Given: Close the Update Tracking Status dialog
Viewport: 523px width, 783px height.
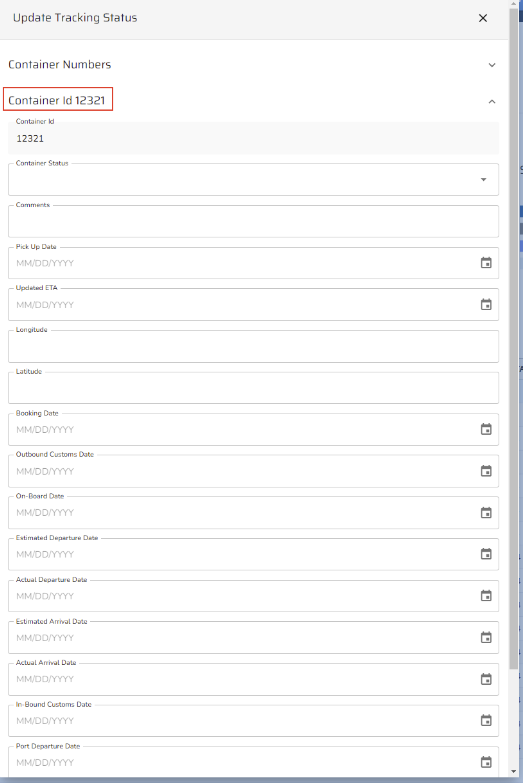Looking at the screenshot, I should pyautogui.click(x=483, y=18).
